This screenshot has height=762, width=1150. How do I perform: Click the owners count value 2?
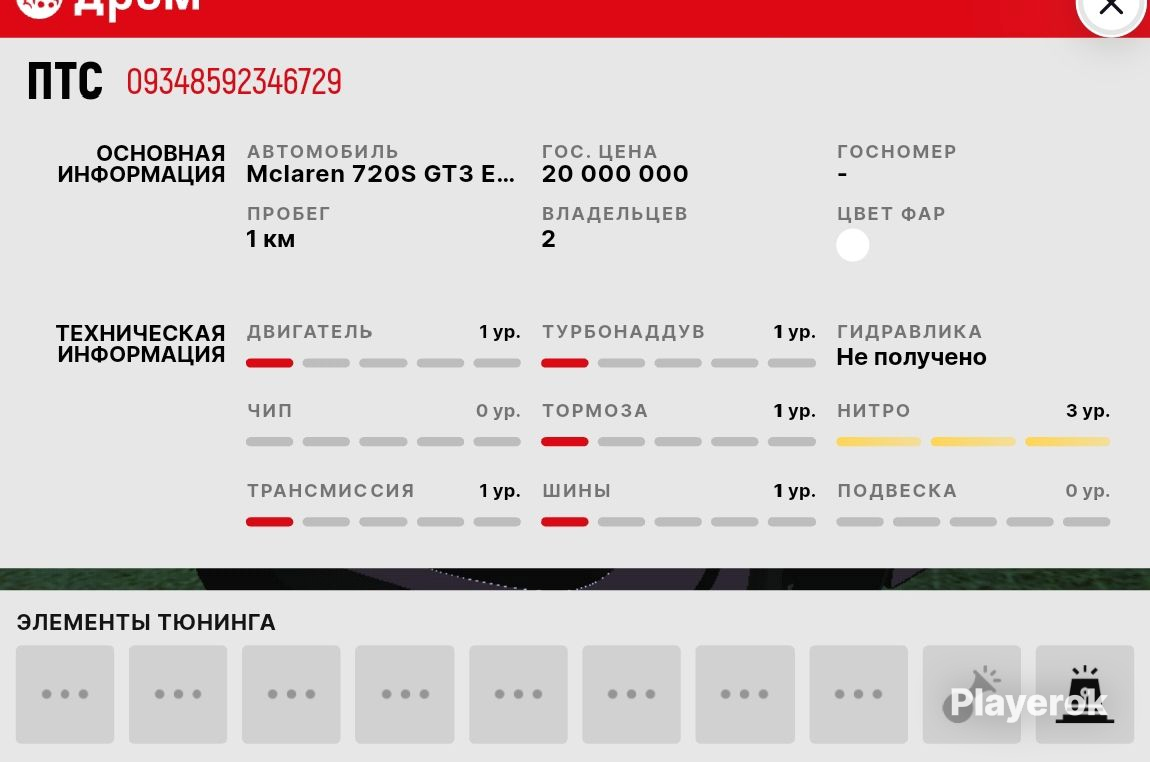click(549, 239)
